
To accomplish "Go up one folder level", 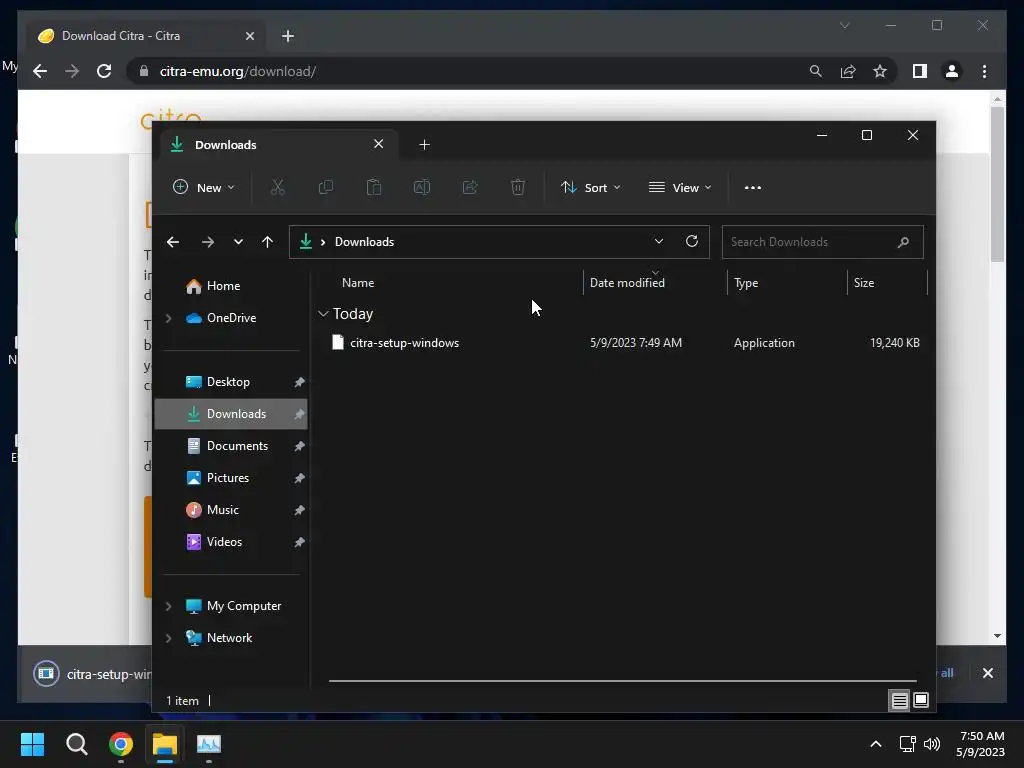I will pos(267,242).
